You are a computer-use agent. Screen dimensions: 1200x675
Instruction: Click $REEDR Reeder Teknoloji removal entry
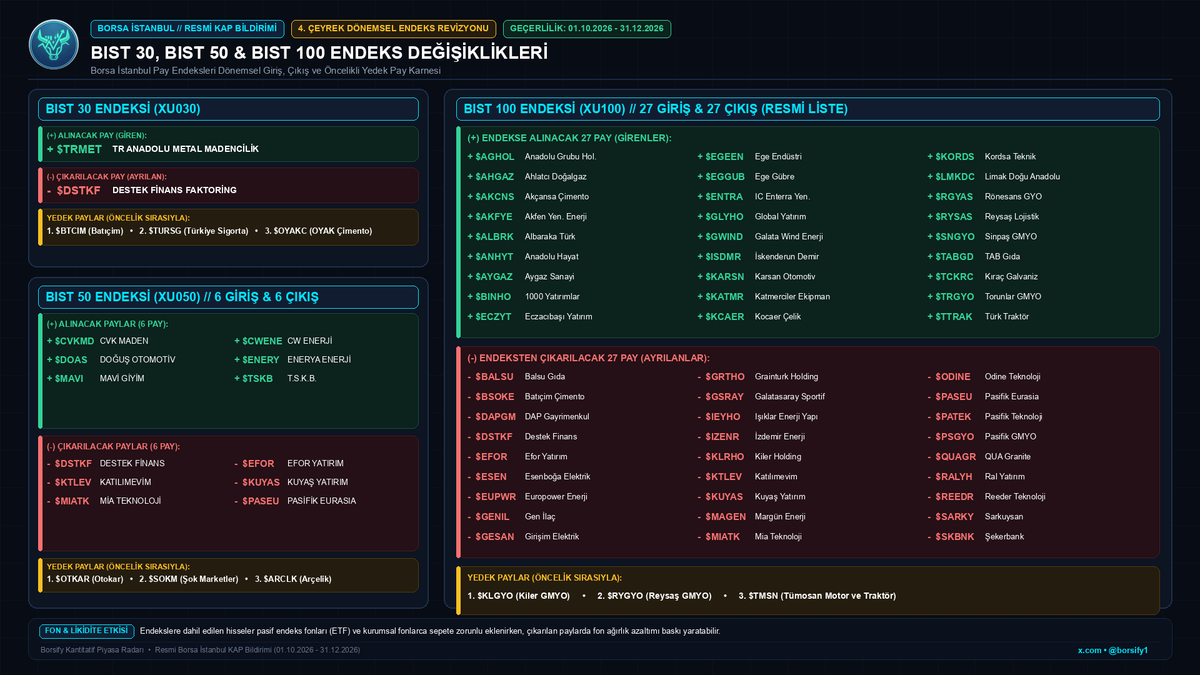[986, 497]
